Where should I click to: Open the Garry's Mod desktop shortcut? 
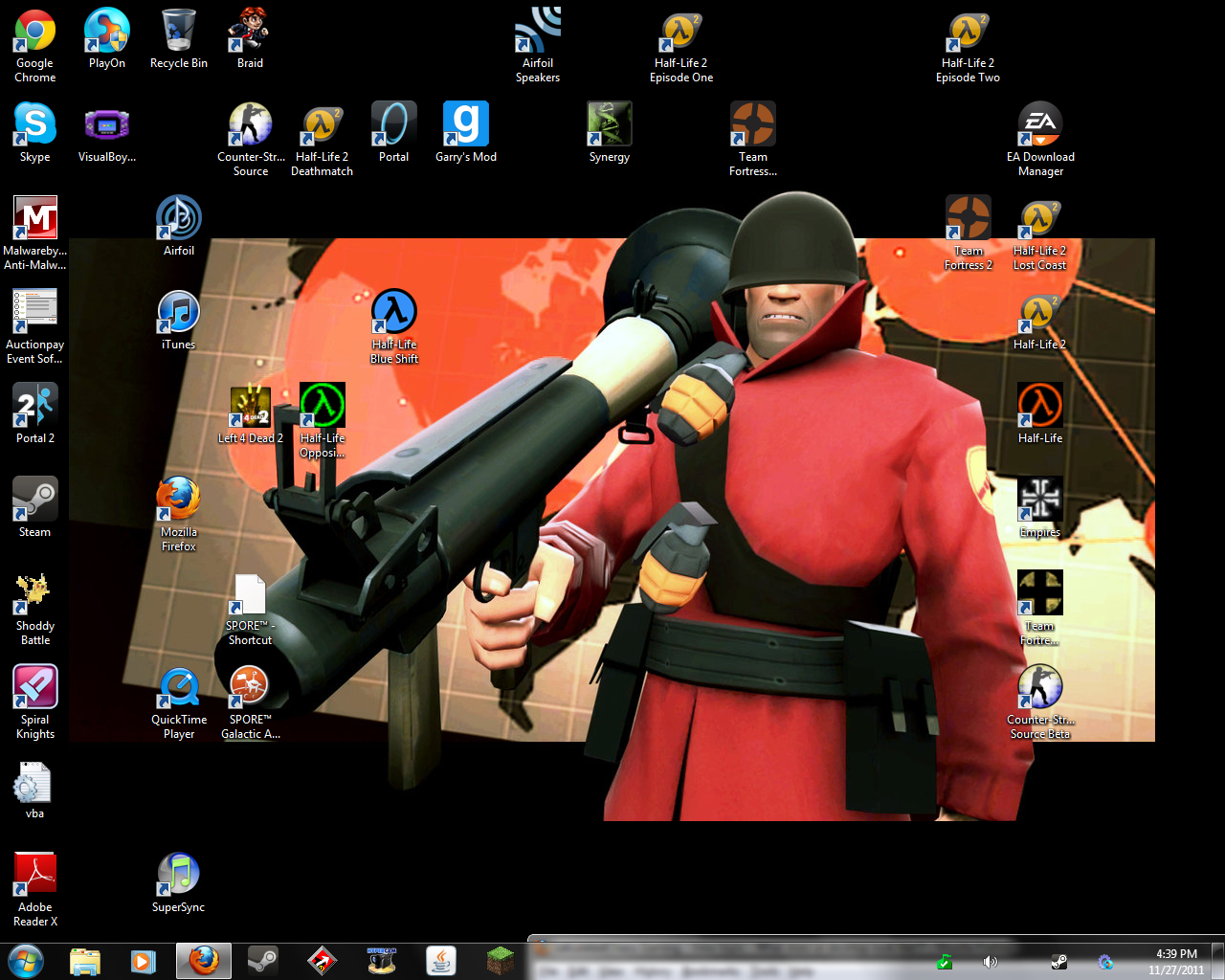[x=466, y=124]
